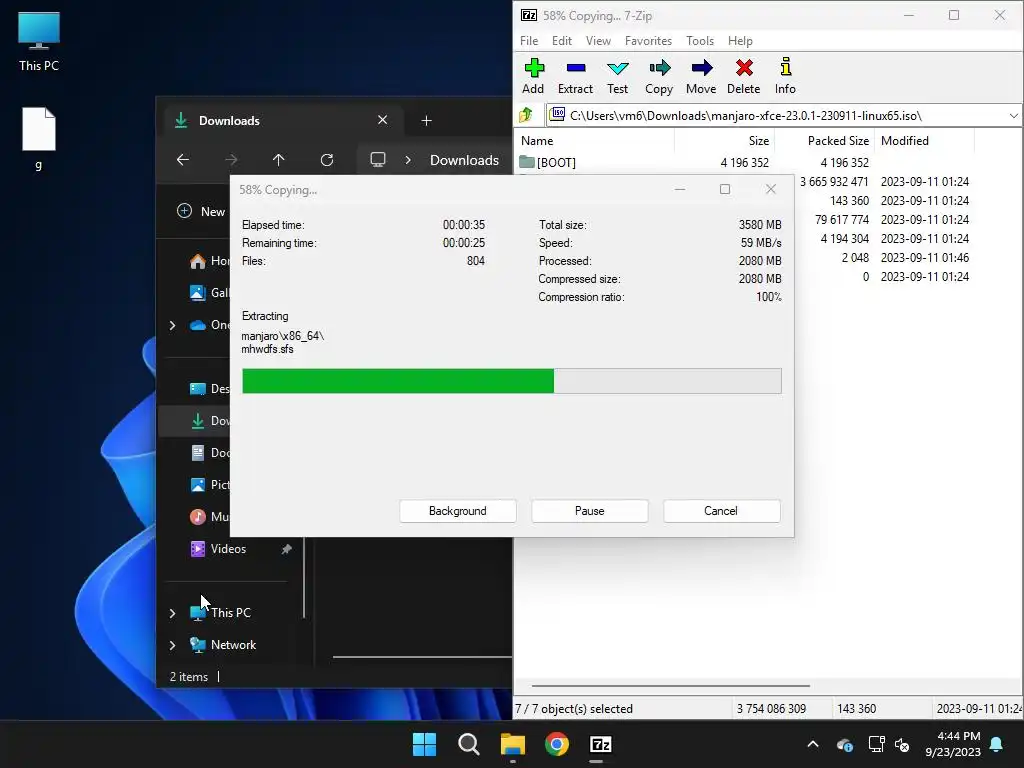Open the Help menu in 7-Zip
Screen dimensions: 1024x768
tap(741, 40)
